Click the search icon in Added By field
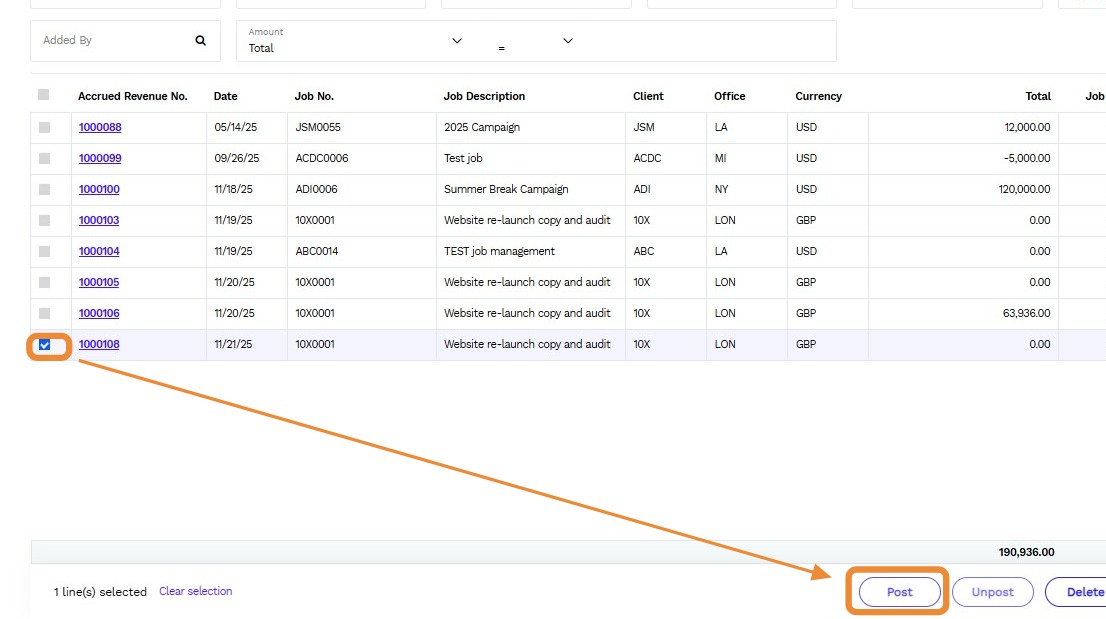Viewport: 1106px width, 619px height. (200, 41)
